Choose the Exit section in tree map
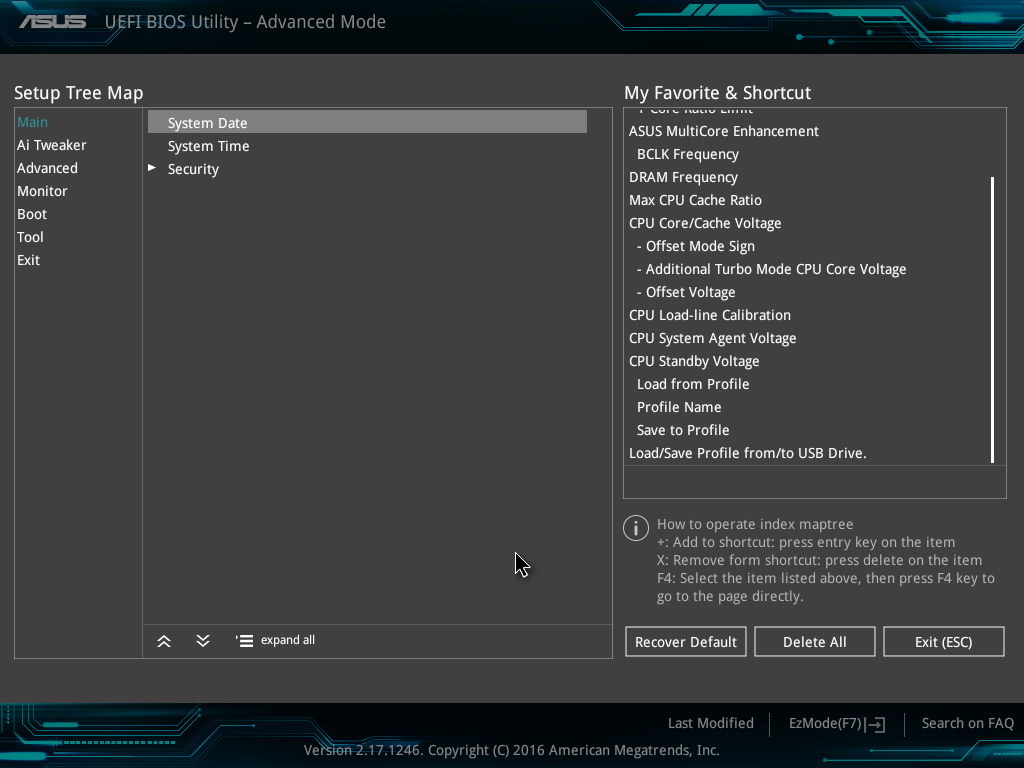This screenshot has height=768, width=1024. tap(29, 260)
